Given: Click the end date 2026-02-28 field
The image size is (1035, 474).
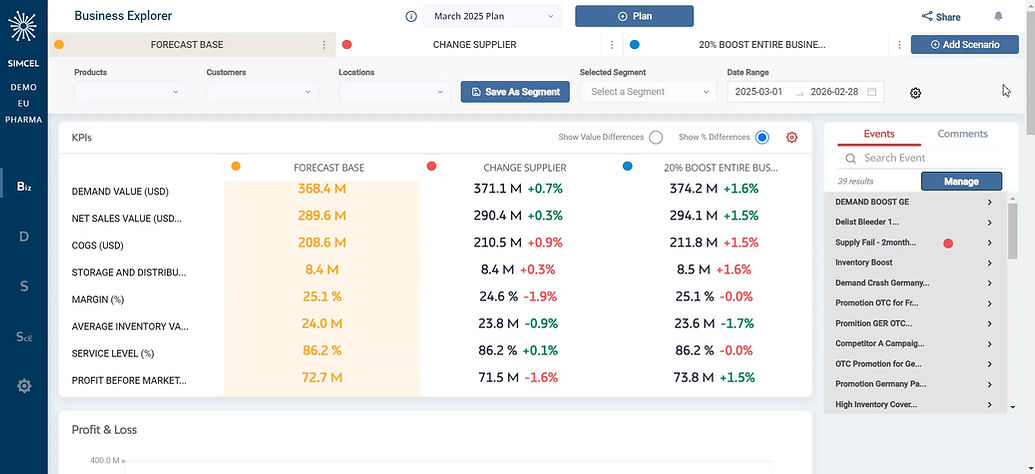Looking at the screenshot, I should pyautogui.click(x=834, y=92).
